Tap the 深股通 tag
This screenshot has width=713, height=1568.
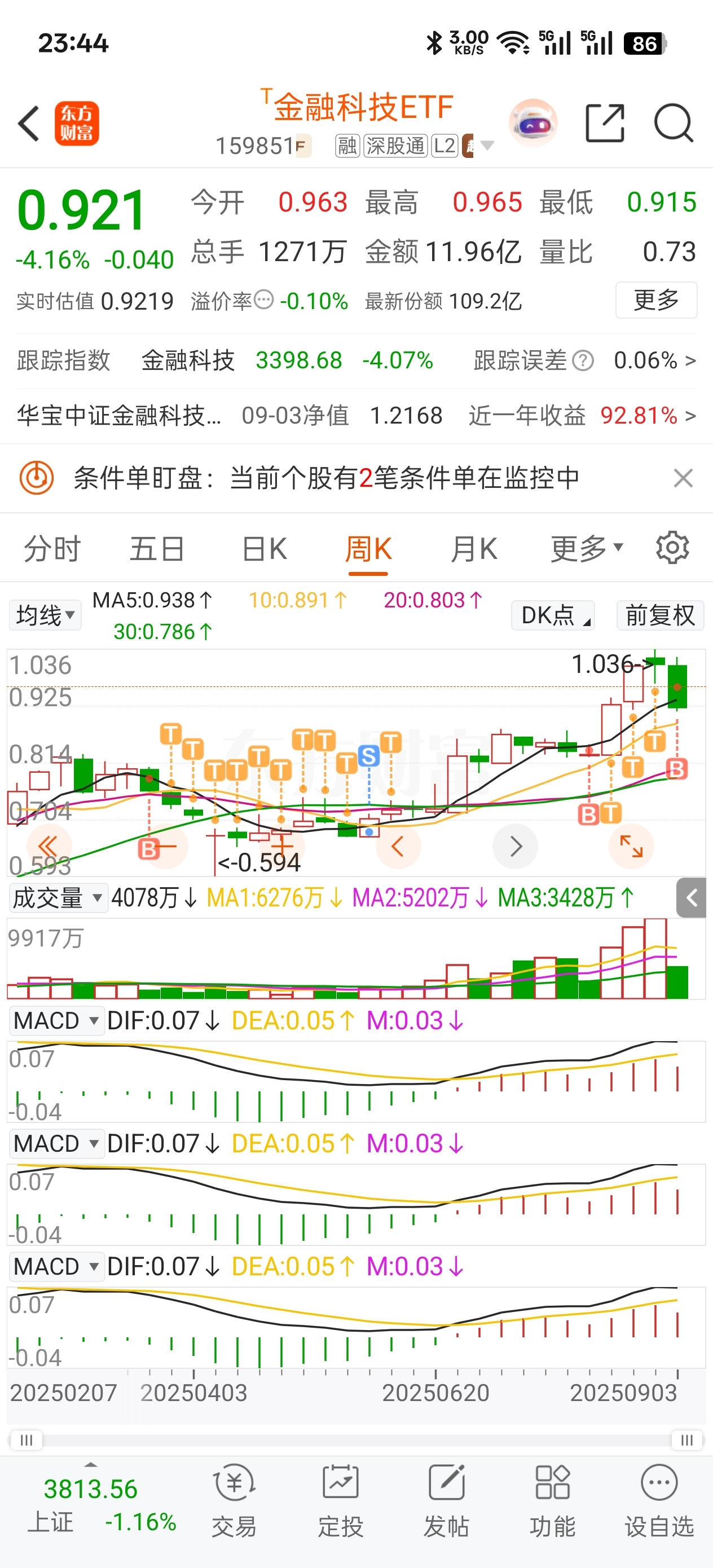pos(395,146)
